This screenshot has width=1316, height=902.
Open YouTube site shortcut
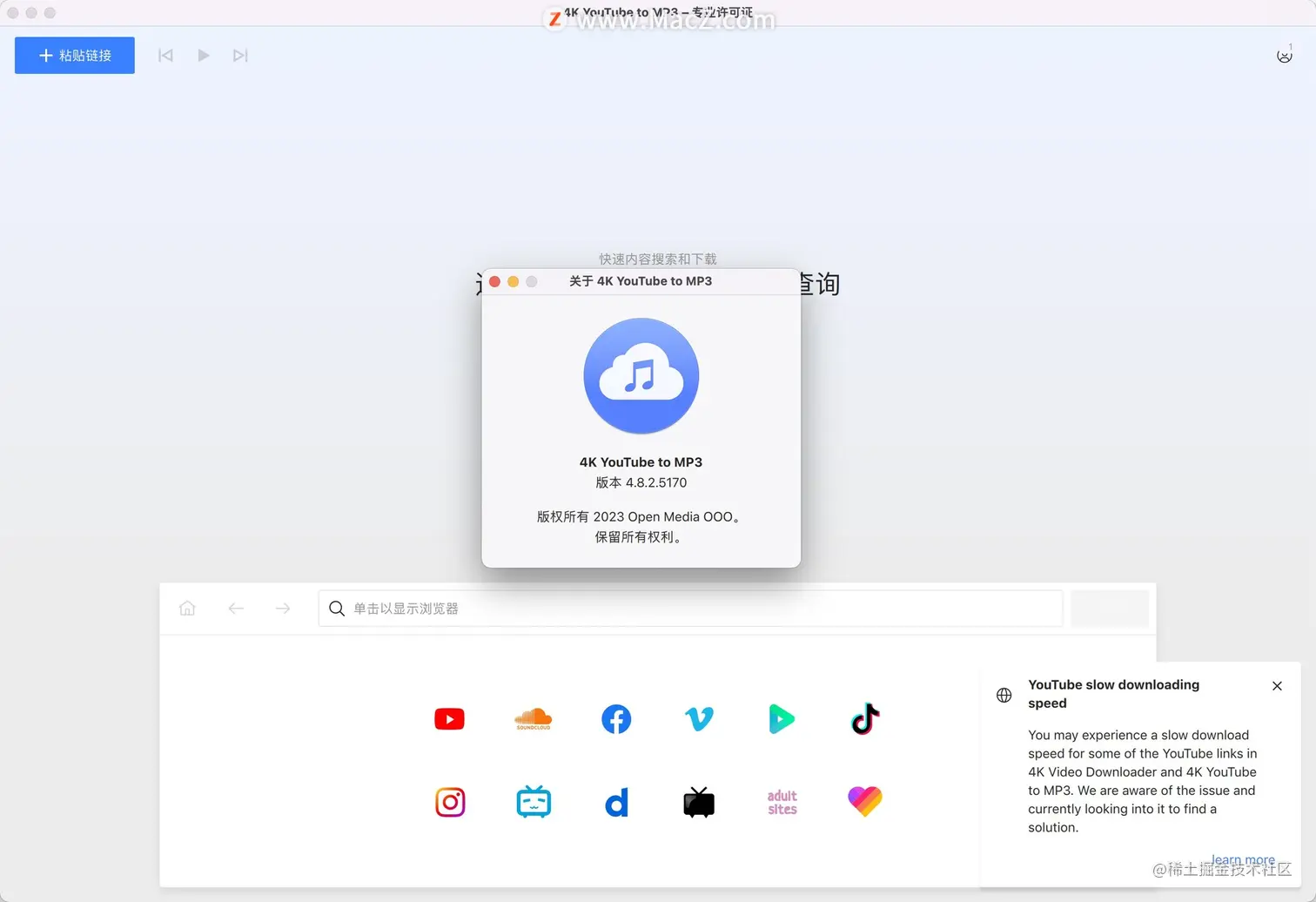point(449,719)
